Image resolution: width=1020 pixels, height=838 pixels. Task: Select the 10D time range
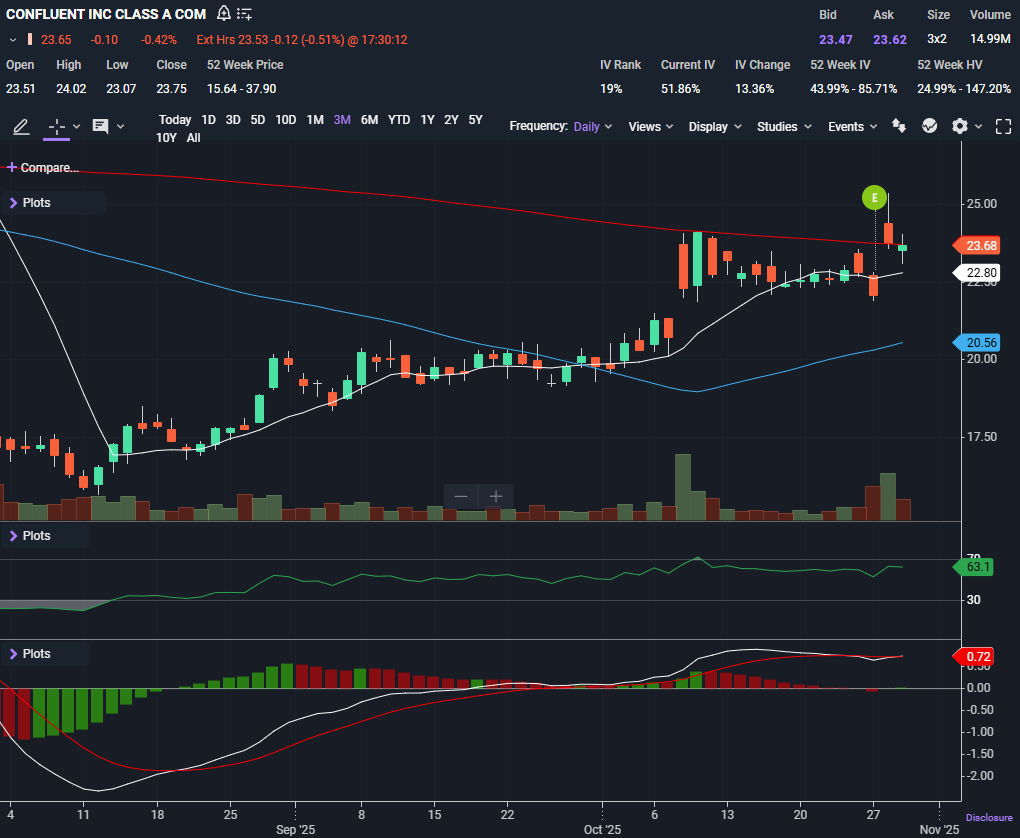coord(286,120)
